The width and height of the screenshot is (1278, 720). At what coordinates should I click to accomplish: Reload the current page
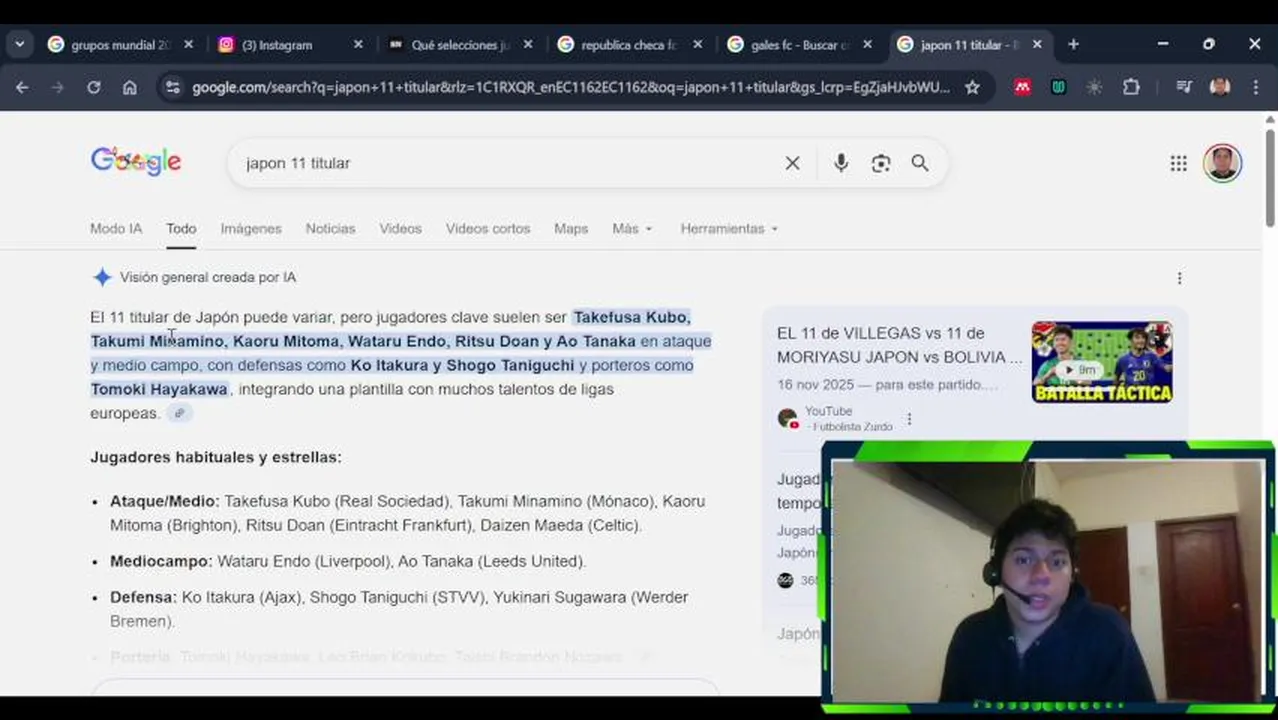click(94, 87)
